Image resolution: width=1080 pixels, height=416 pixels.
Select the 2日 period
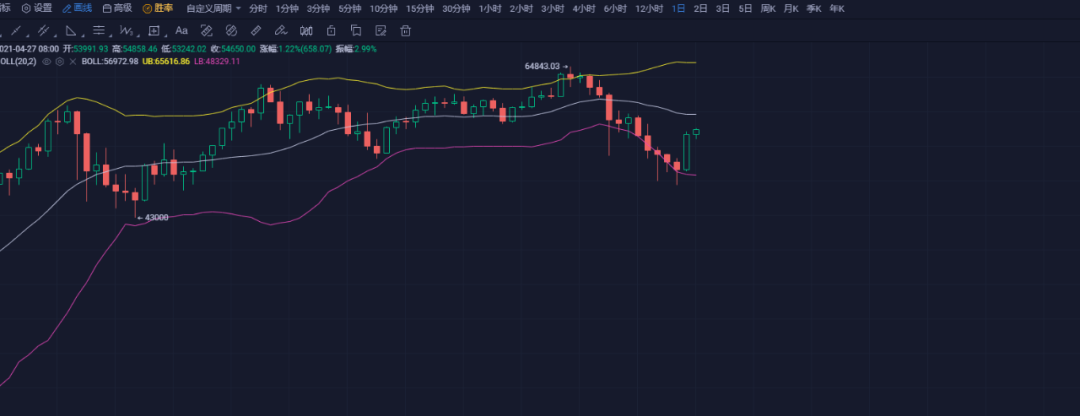700,8
